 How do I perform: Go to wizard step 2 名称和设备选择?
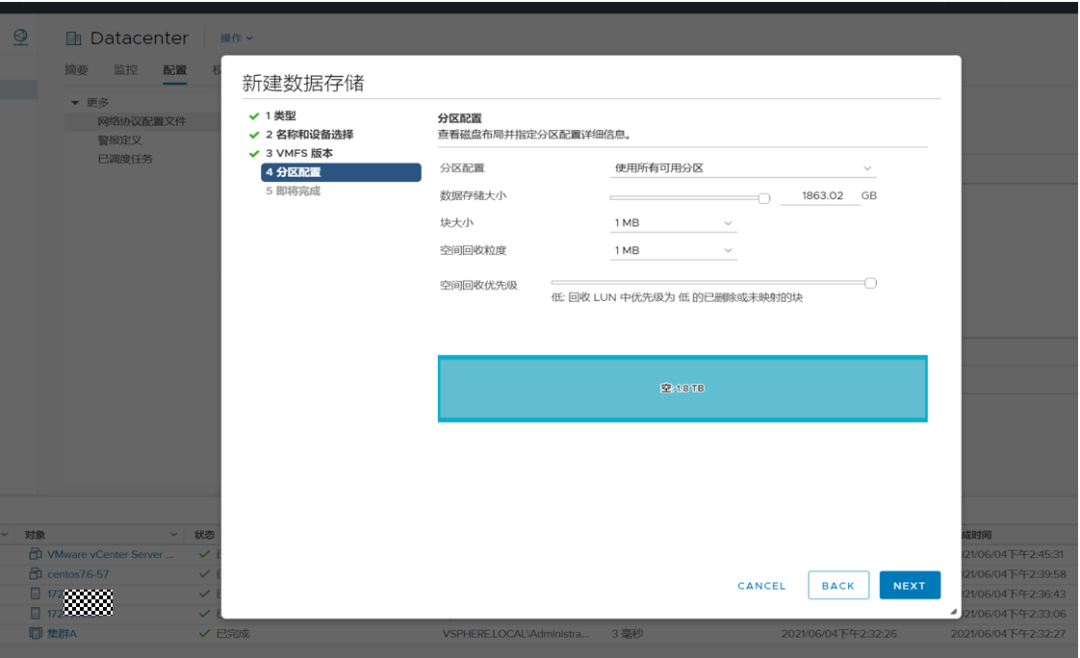click(x=309, y=134)
